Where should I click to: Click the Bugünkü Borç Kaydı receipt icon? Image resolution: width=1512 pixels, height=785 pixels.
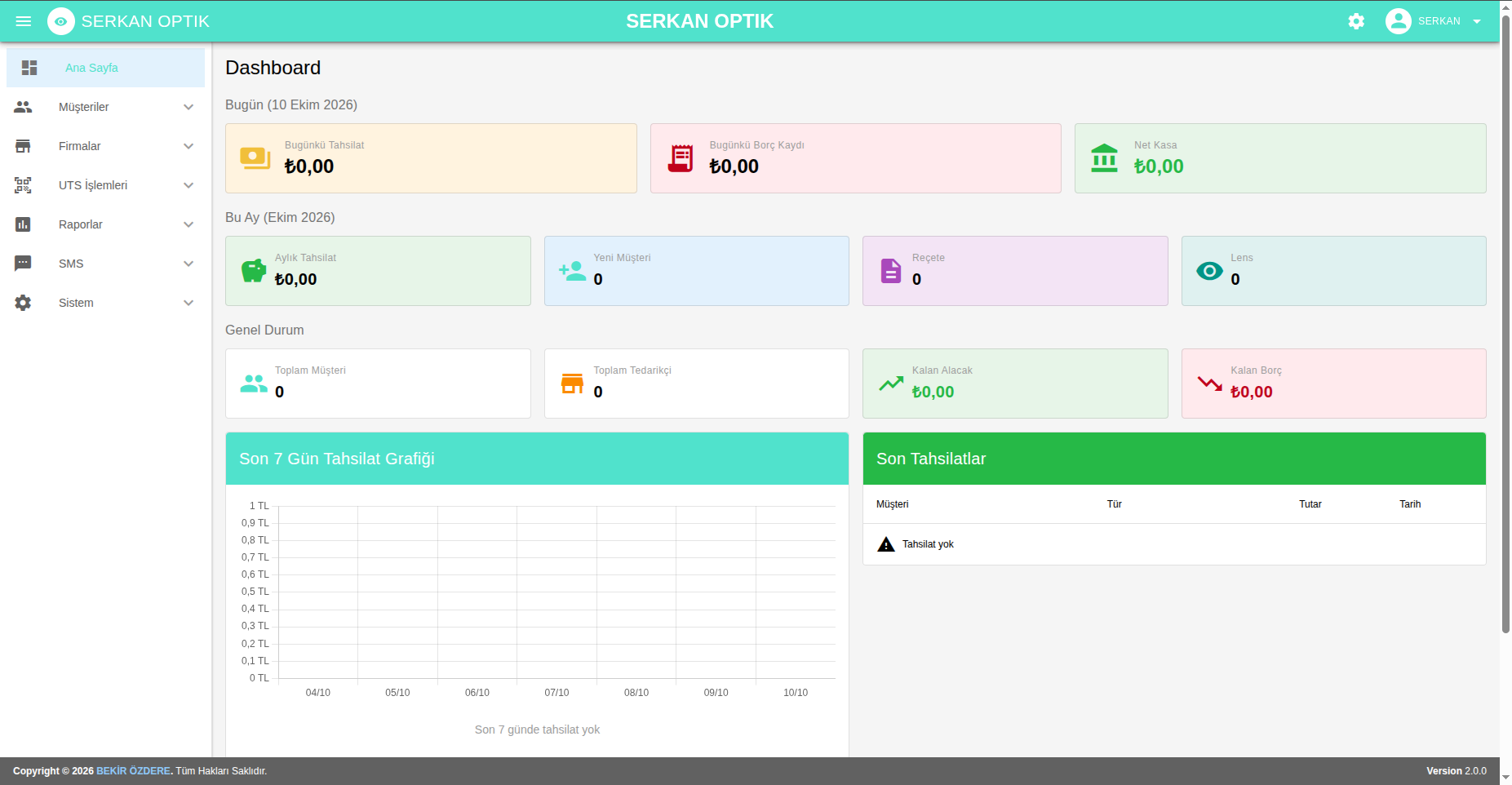pos(681,158)
